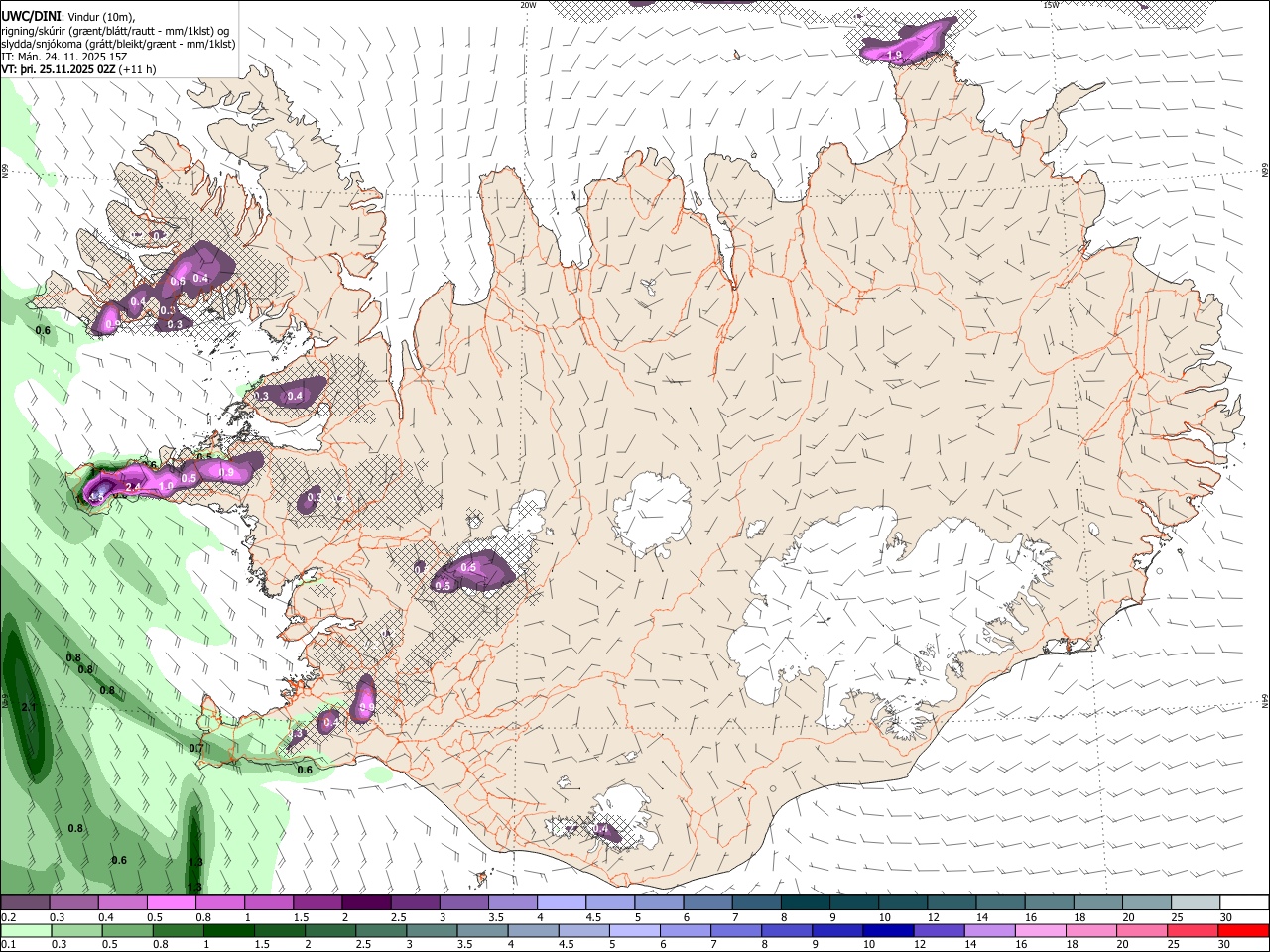Image resolution: width=1270 pixels, height=952 pixels.
Task: Click the '(+11 h)' forecast offset text
Action: click(x=138, y=69)
